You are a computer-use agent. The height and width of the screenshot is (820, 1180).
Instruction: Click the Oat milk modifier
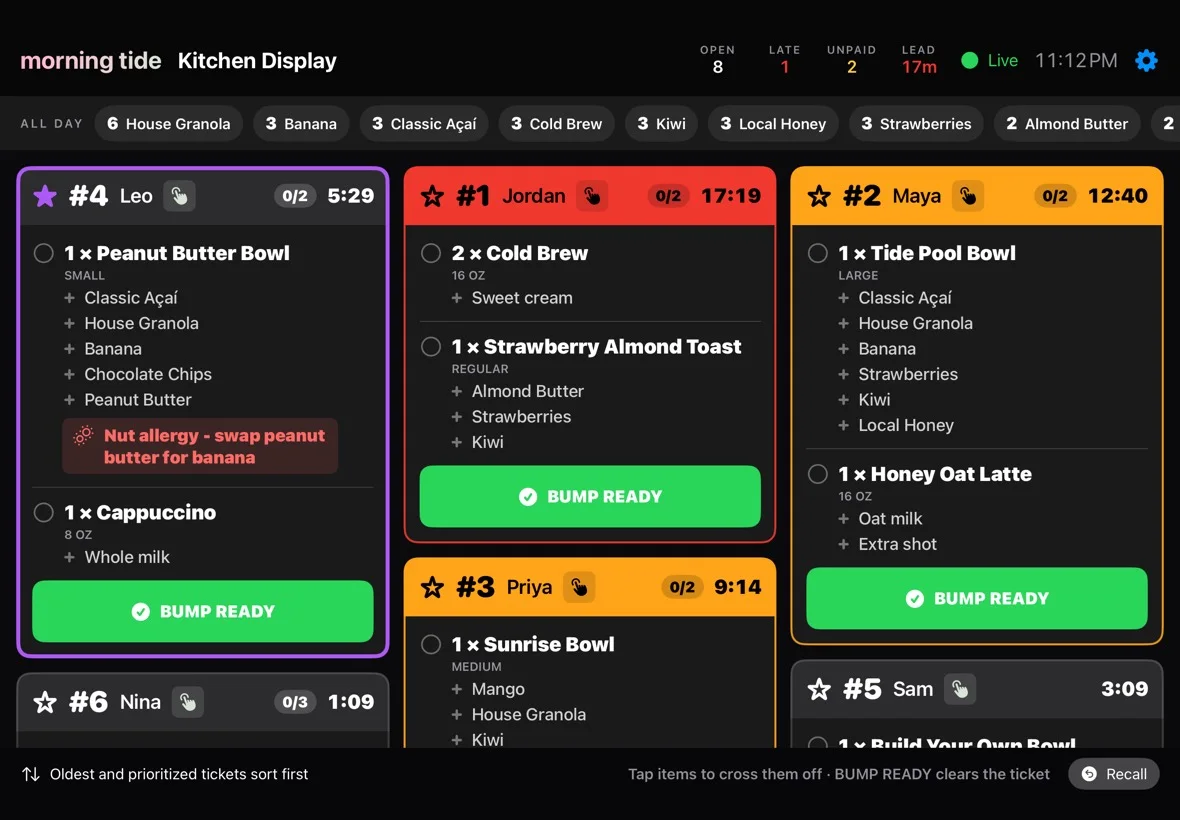pos(890,518)
